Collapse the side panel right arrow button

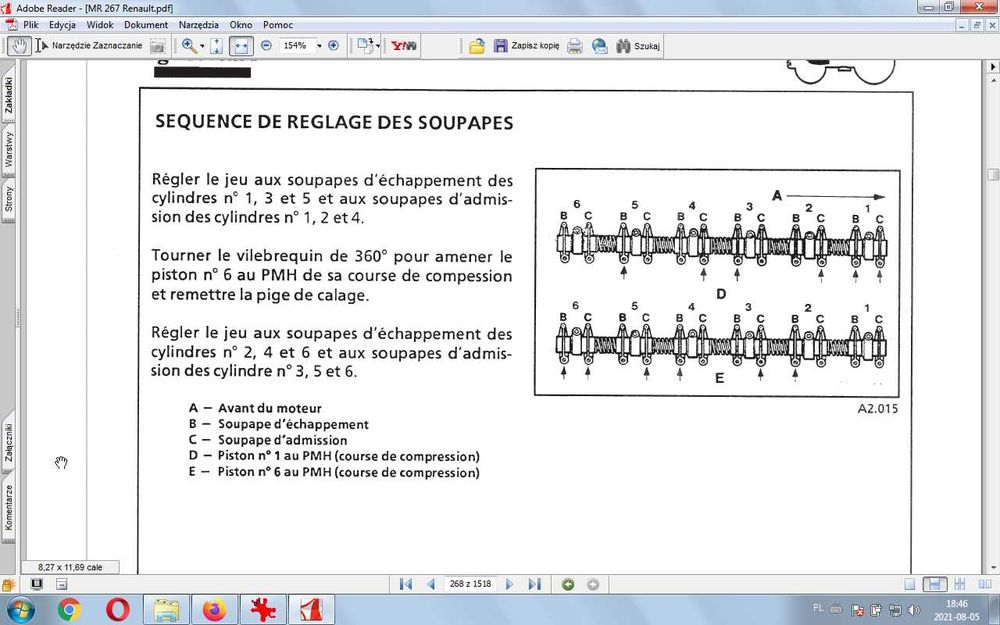(993, 66)
